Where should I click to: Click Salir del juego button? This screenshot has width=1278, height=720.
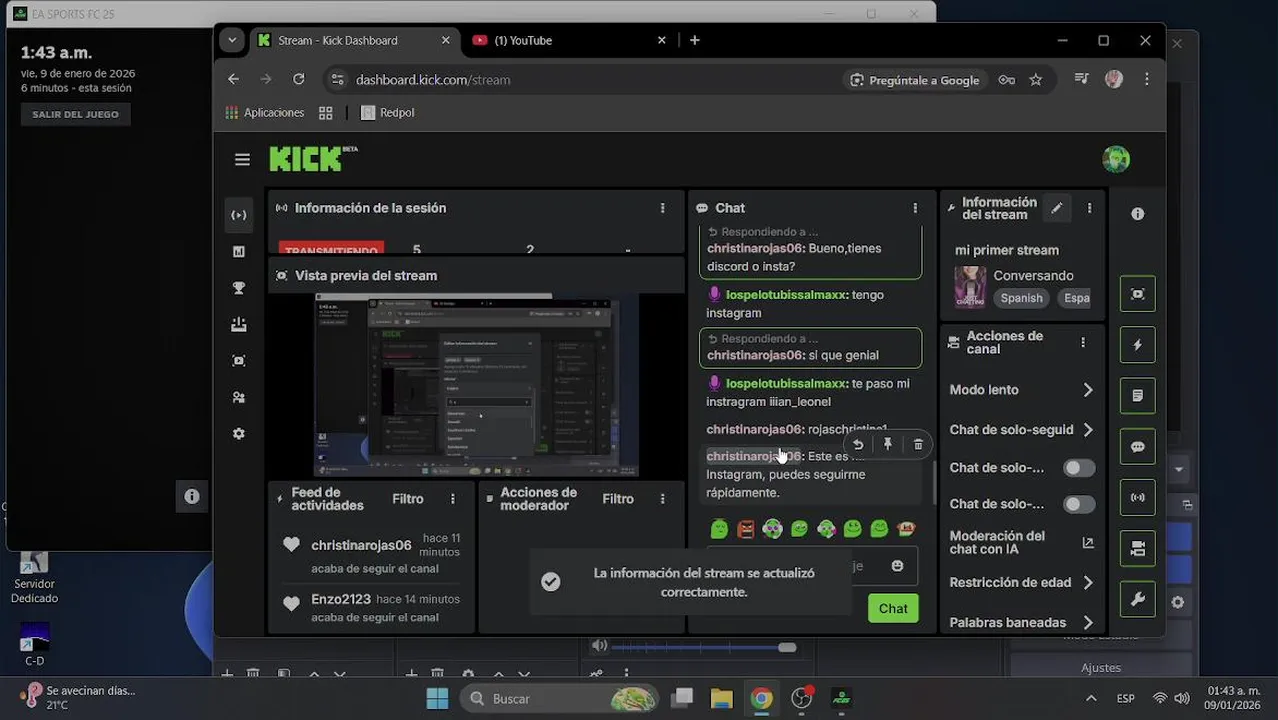[x=75, y=114]
